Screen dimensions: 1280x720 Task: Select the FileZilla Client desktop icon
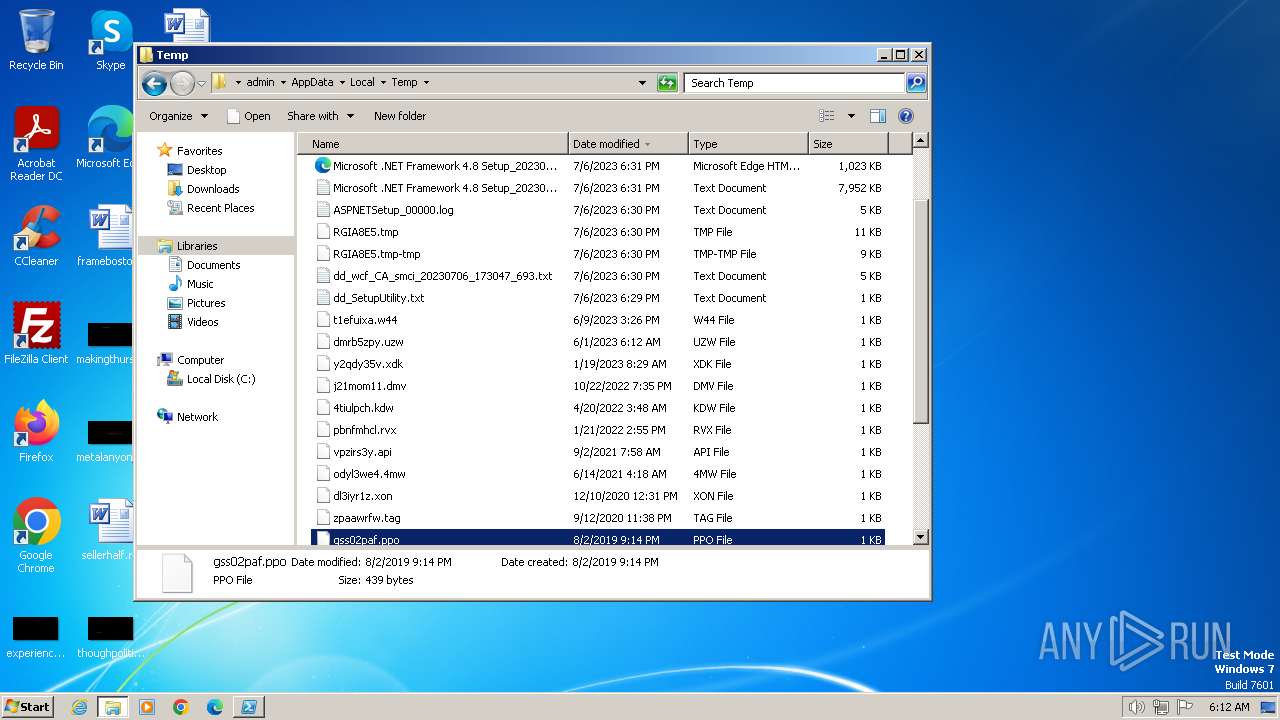click(x=36, y=334)
